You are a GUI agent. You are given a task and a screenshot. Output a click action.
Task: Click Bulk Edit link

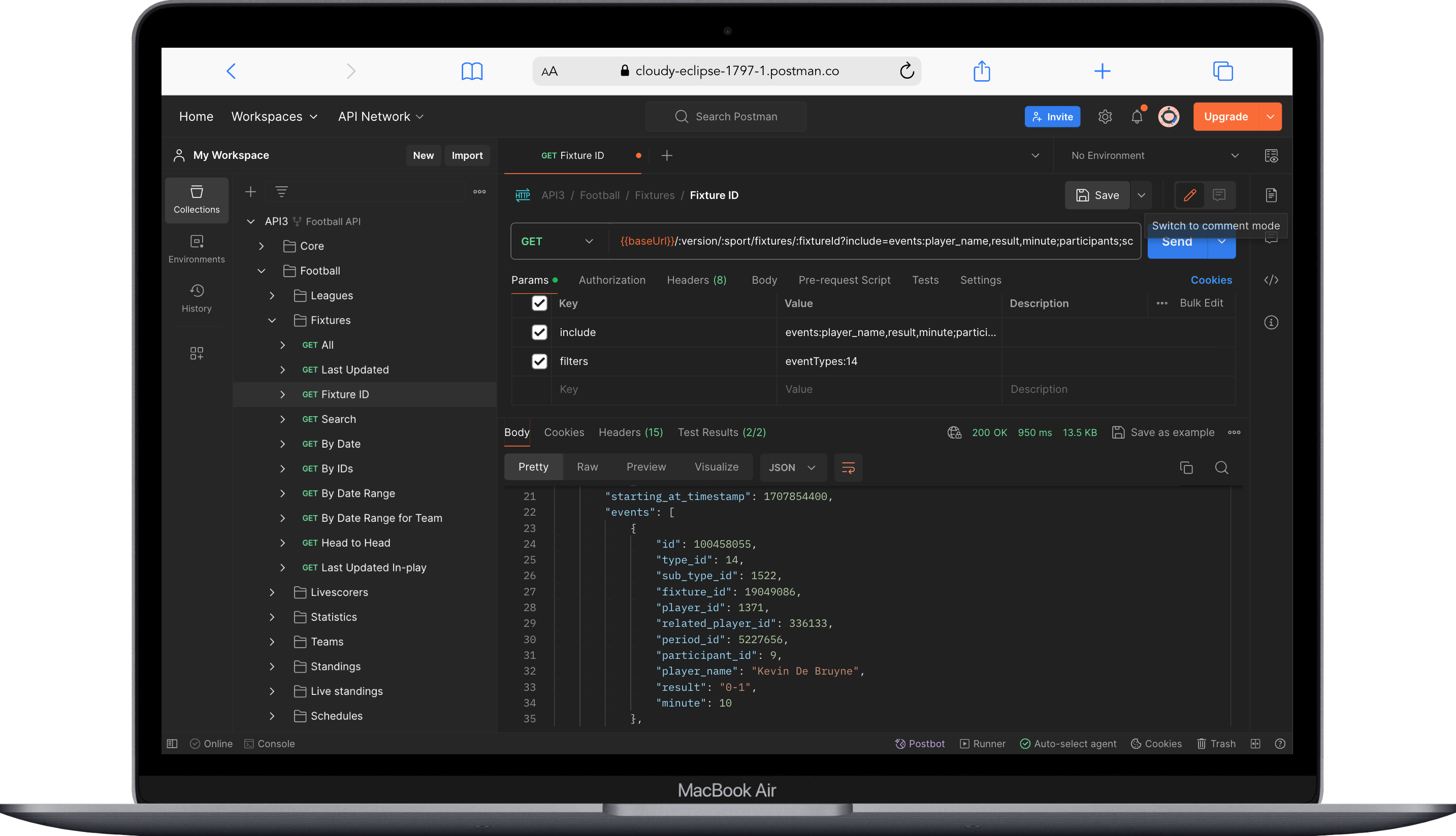(1201, 303)
